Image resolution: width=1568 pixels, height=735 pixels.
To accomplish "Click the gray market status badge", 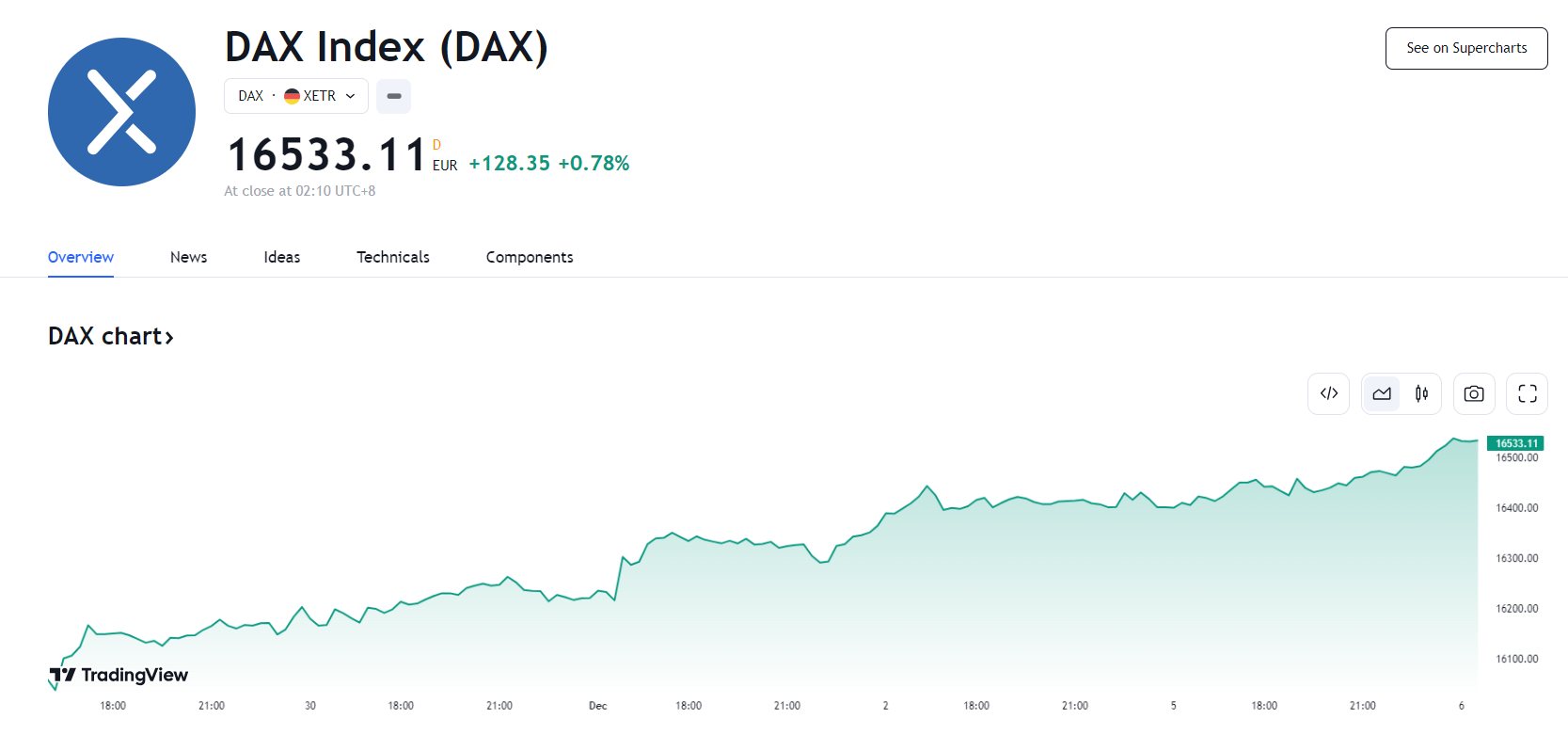I will pyautogui.click(x=393, y=96).
